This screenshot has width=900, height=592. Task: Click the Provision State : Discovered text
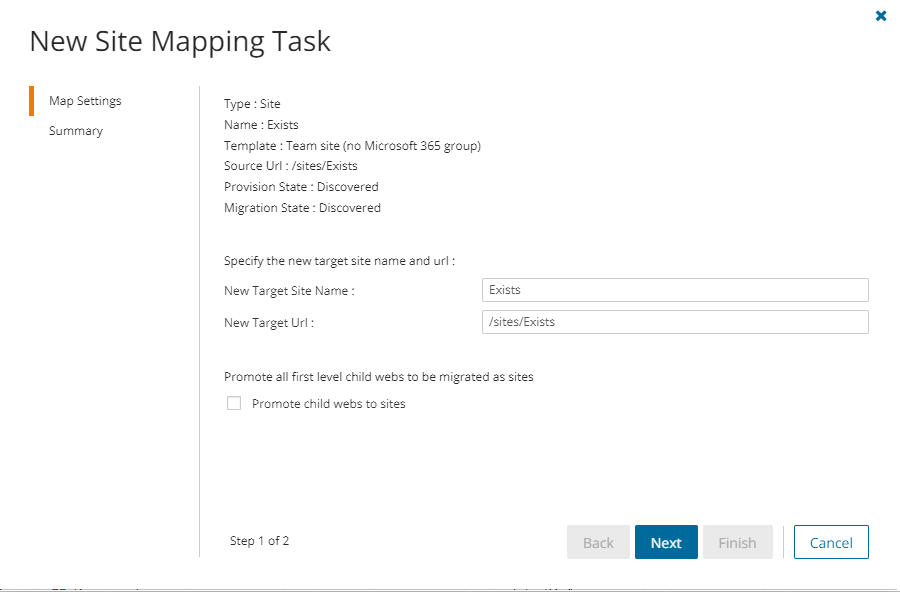[301, 187]
